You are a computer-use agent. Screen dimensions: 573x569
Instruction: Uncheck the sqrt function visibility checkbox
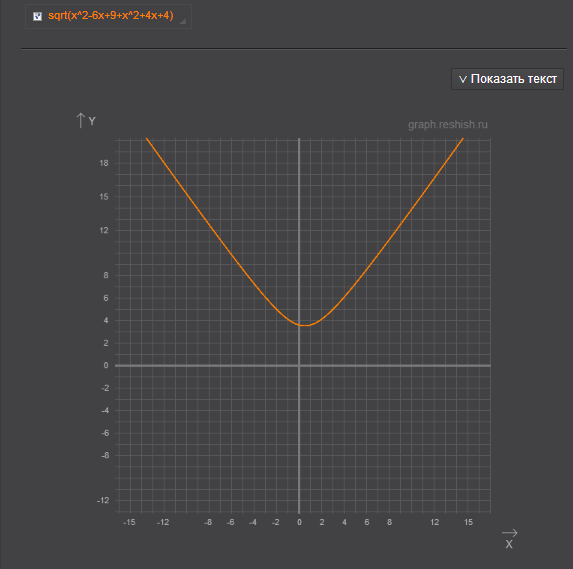pos(37,16)
